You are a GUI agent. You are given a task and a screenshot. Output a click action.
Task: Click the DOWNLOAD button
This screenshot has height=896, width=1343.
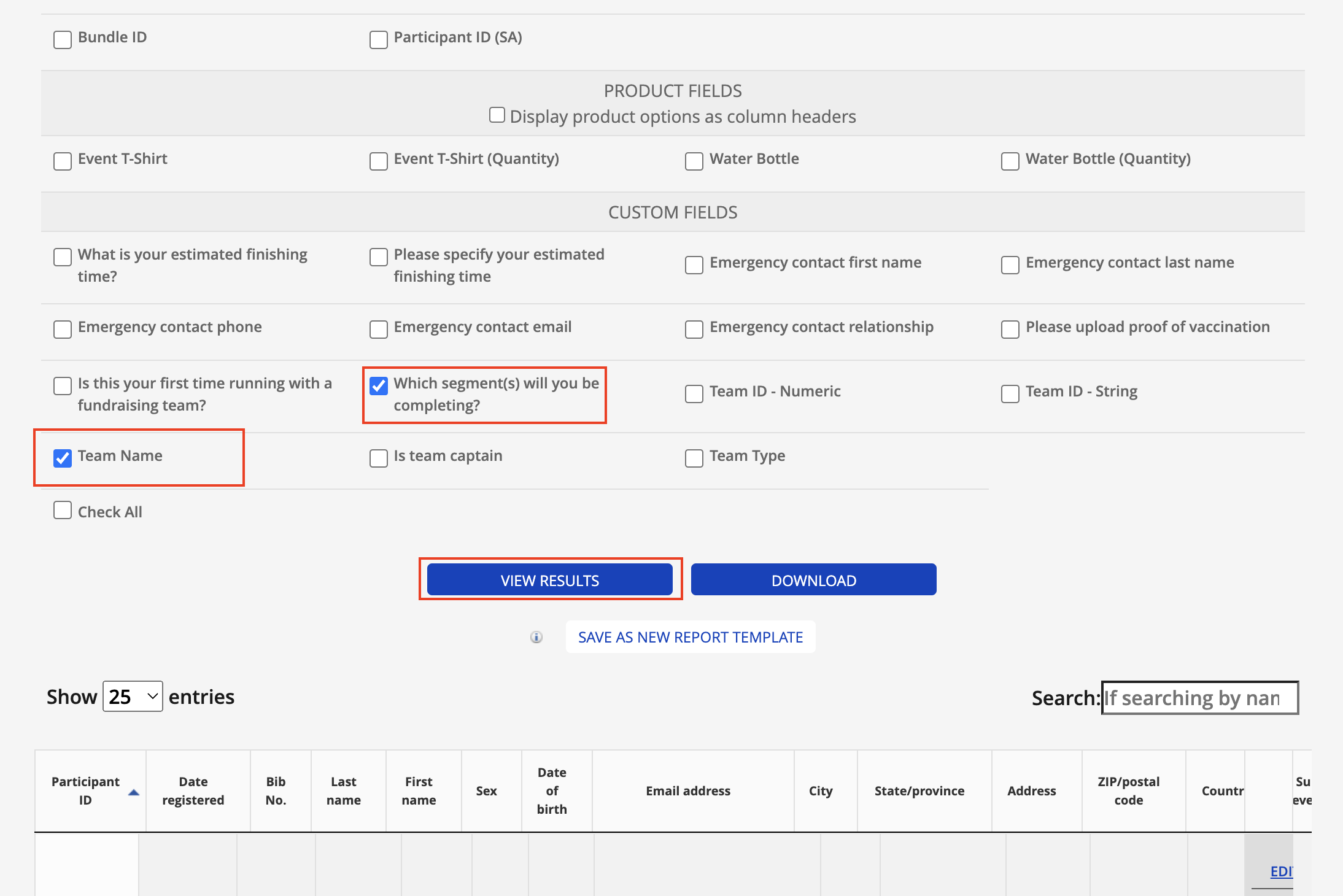point(813,580)
